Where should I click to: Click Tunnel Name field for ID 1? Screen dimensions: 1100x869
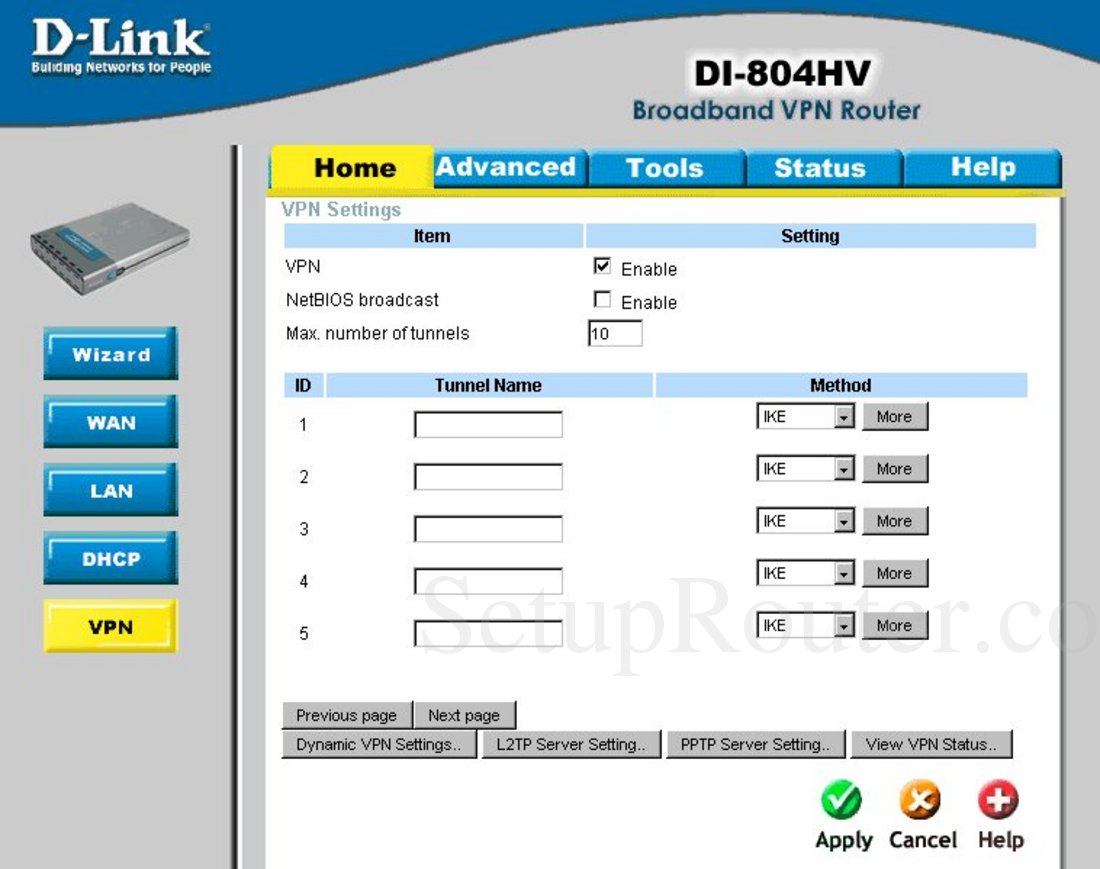pos(488,424)
